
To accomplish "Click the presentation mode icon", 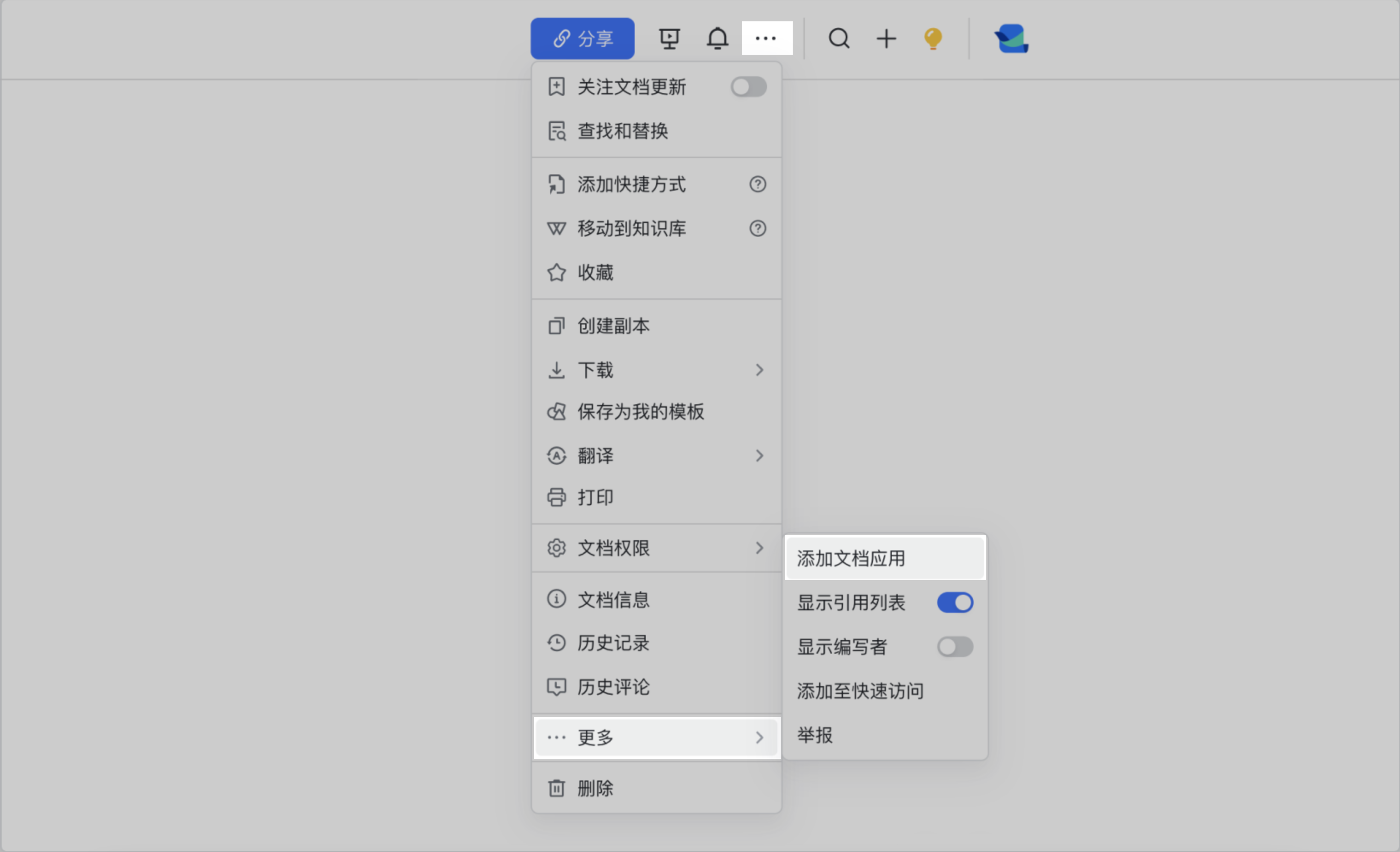I will coord(669,38).
